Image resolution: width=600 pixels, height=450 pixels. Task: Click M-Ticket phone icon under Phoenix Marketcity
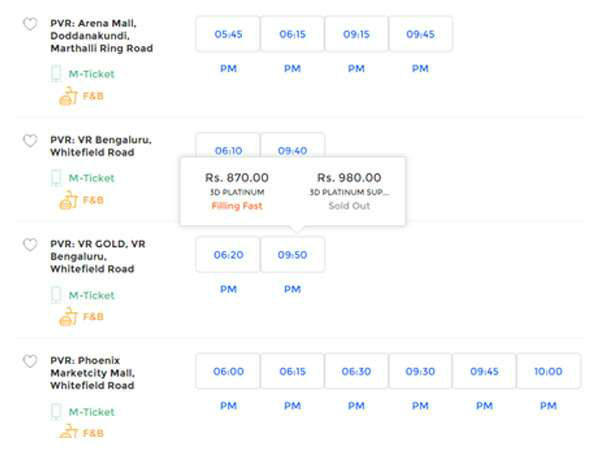tap(58, 411)
